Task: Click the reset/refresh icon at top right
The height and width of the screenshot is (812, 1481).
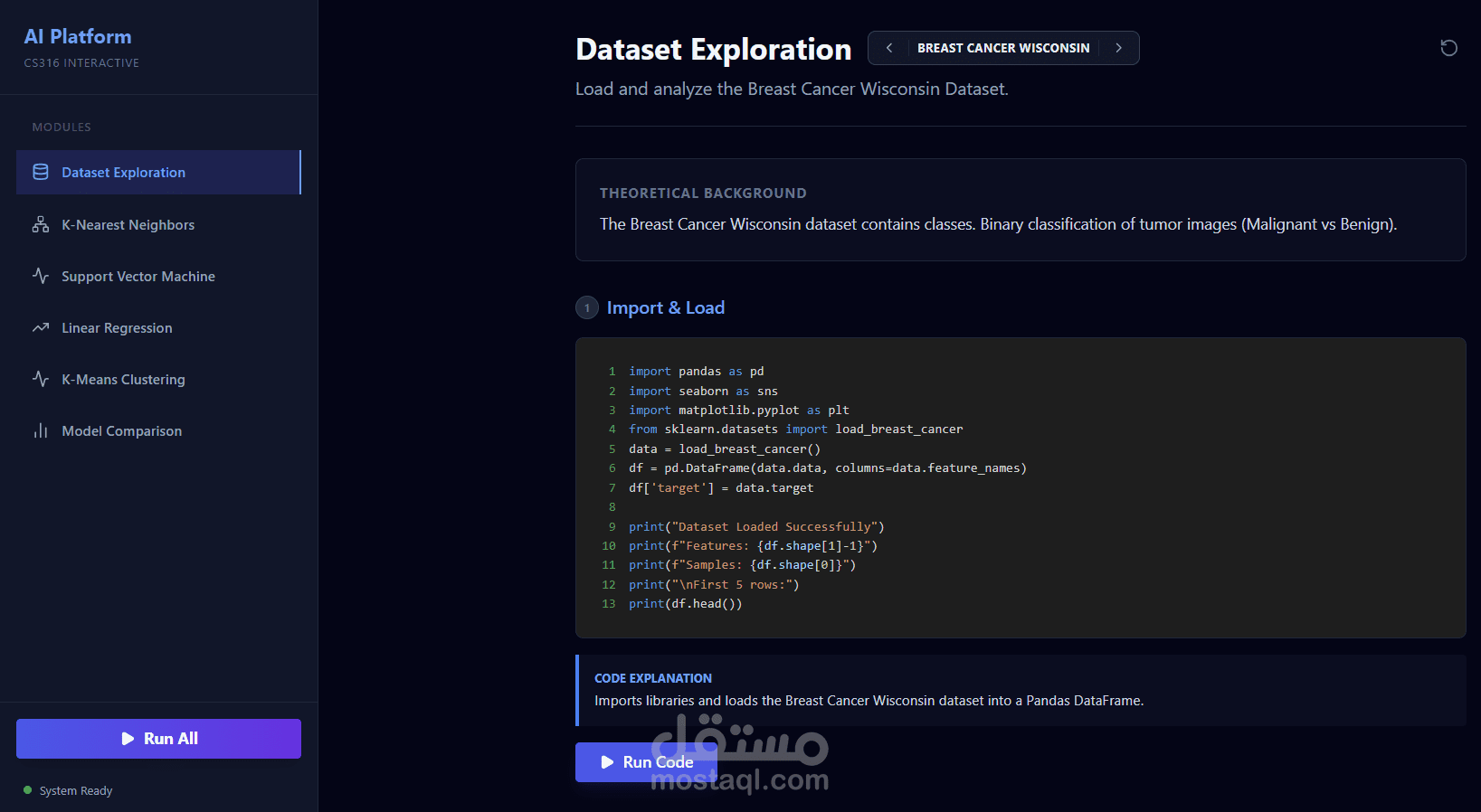Action: point(1448,48)
